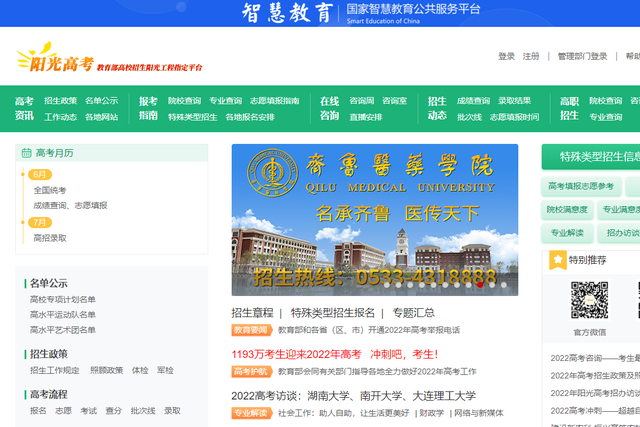Open 军检 link under 招生政策
This screenshot has width=640, height=427.
tap(165, 370)
